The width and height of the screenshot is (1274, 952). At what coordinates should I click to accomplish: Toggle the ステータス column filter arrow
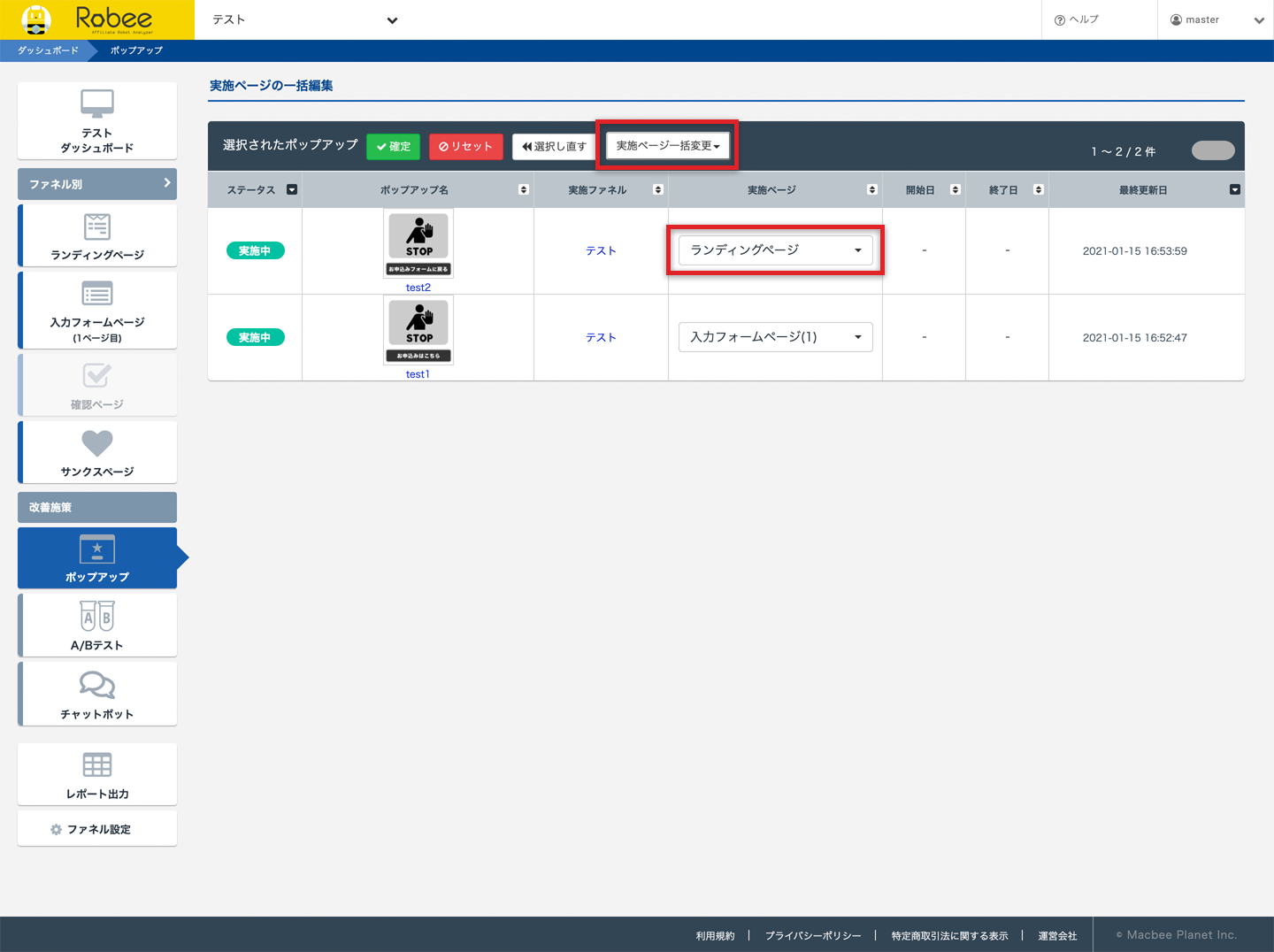tap(292, 190)
